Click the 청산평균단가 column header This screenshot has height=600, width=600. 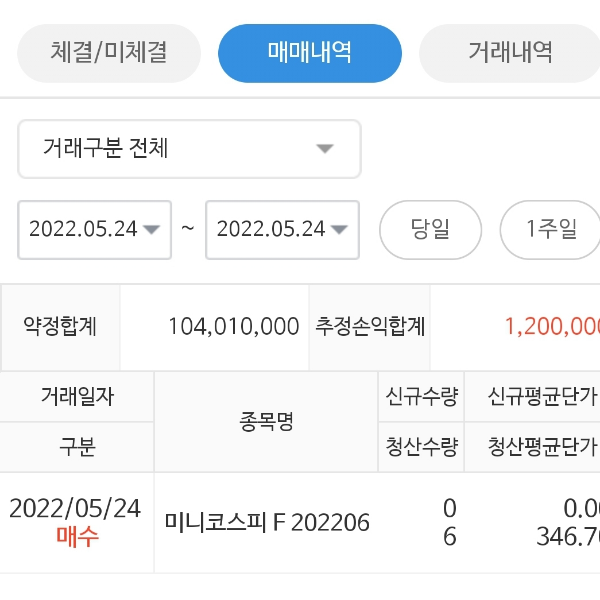[541, 446]
